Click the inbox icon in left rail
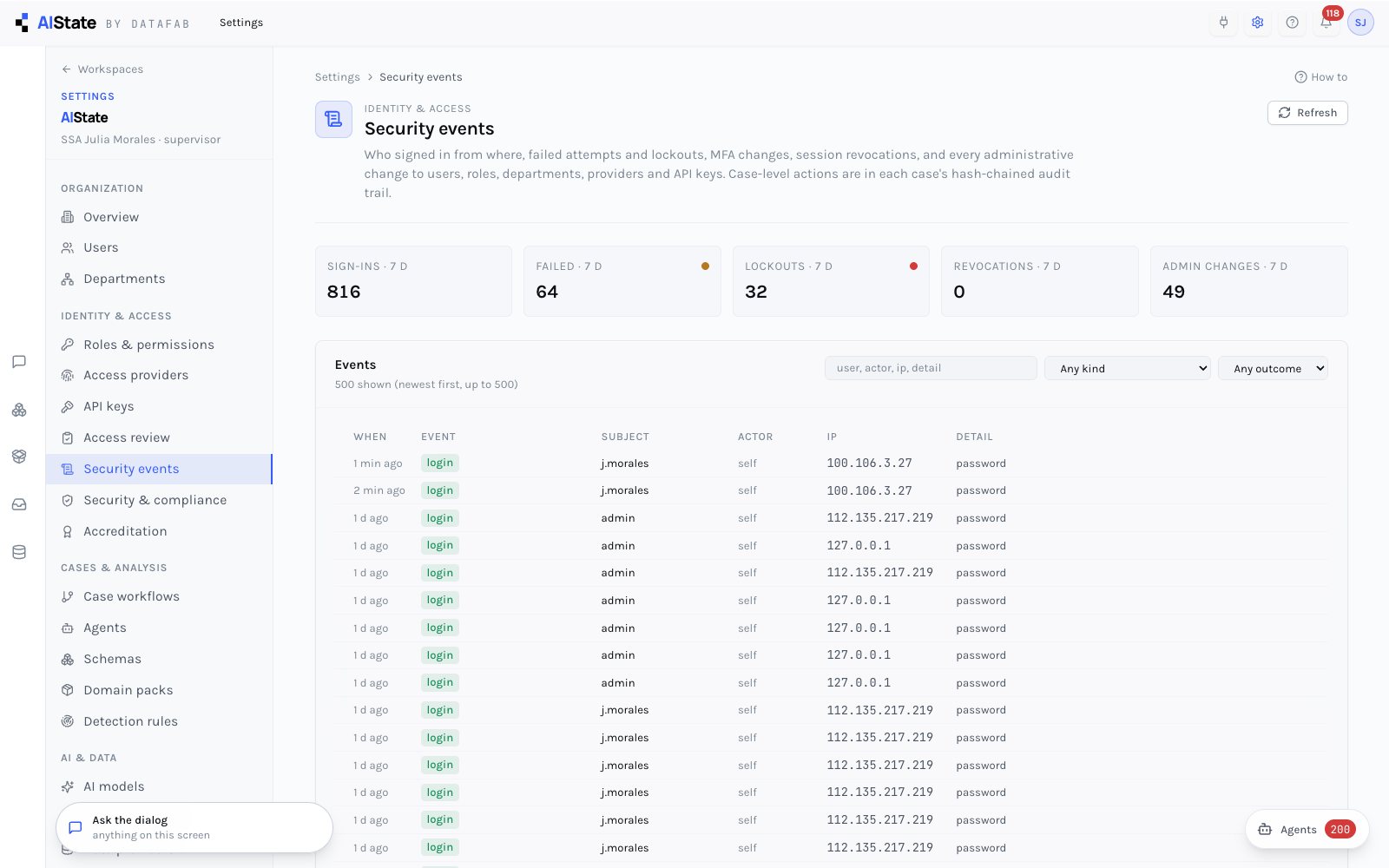 [19, 504]
